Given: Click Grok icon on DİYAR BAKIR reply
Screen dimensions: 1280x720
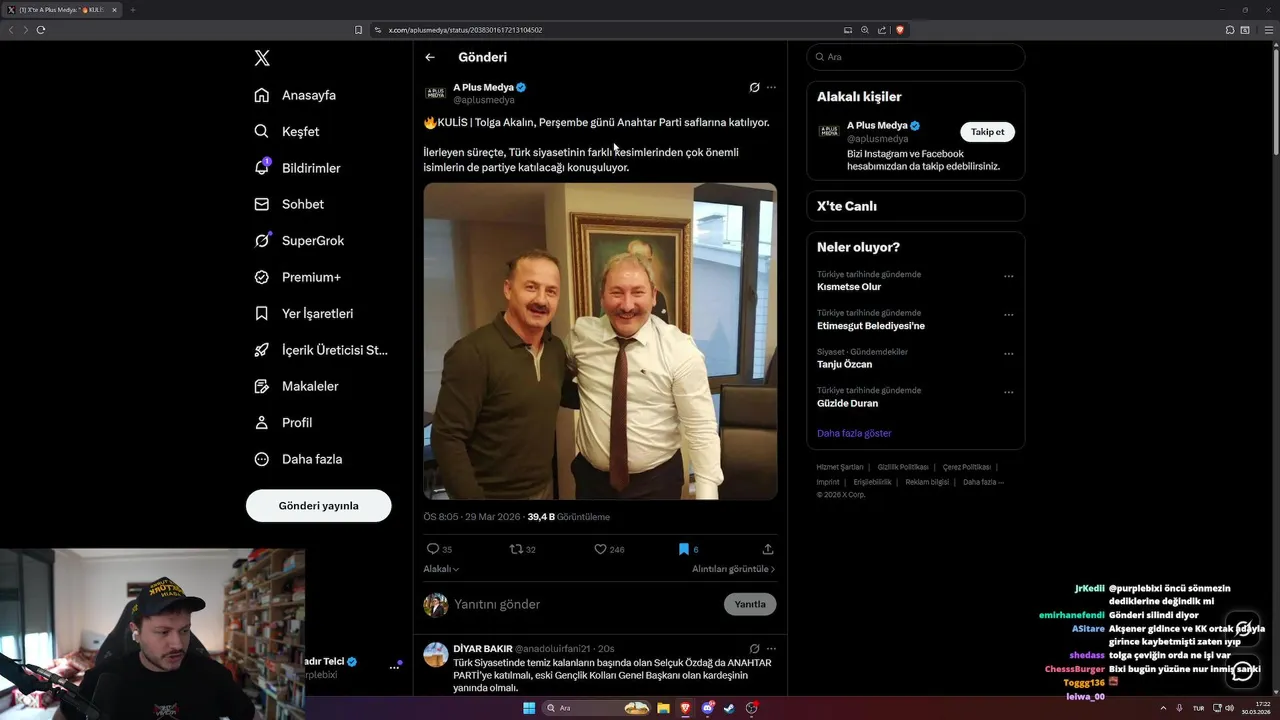Looking at the screenshot, I should point(754,648).
